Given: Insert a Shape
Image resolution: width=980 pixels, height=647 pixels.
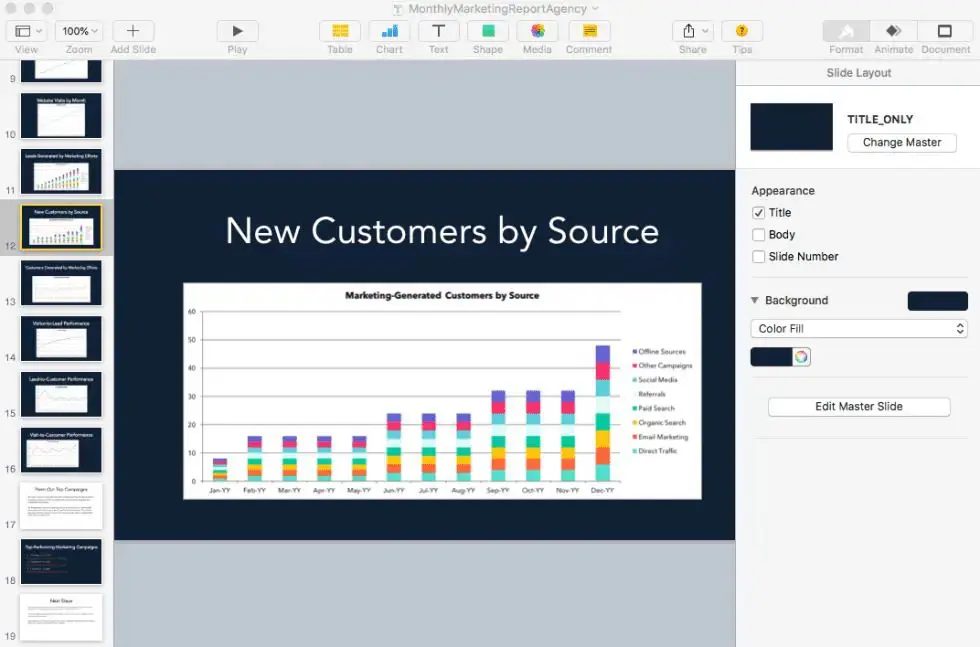Looking at the screenshot, I should pyautogui.click(x=488, y=31).
